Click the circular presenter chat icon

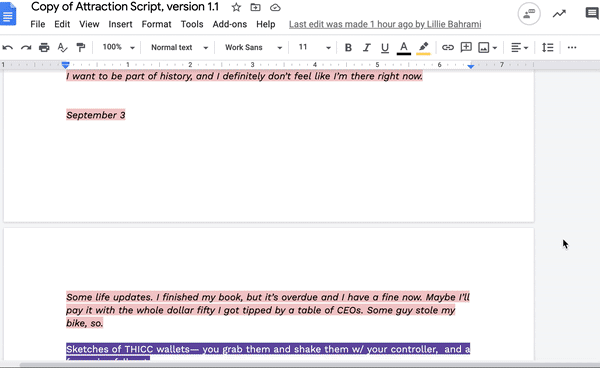tap(529, 14)
